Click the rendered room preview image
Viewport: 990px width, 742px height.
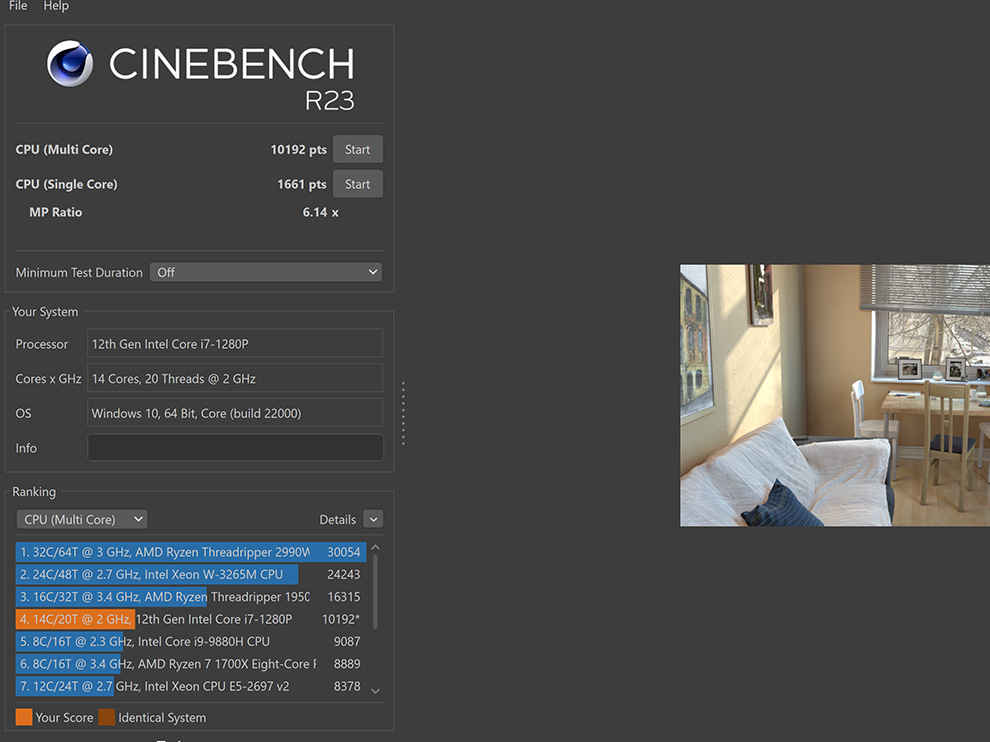[835, 395]
